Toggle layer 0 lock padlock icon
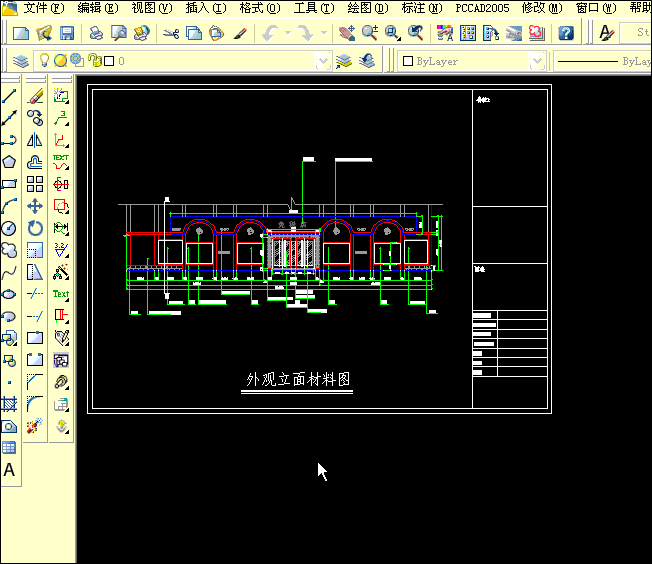The image size is (652, 564). coord(95,61)
